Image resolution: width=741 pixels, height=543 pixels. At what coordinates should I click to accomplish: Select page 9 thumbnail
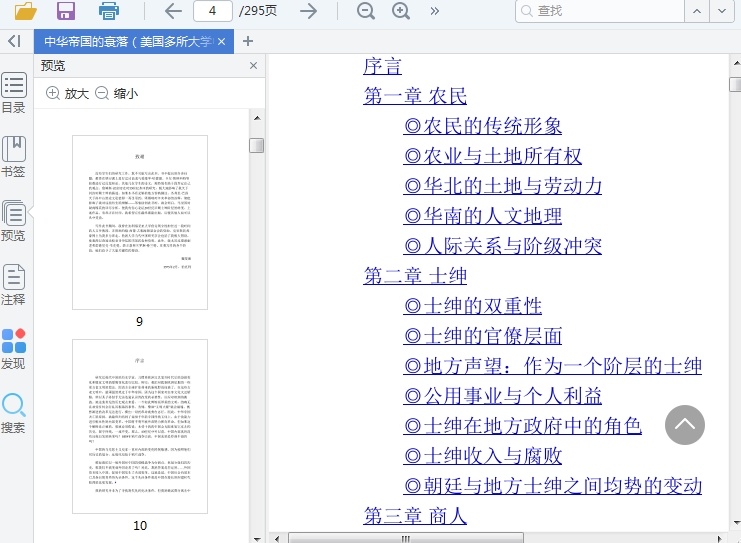click(140, 223)
